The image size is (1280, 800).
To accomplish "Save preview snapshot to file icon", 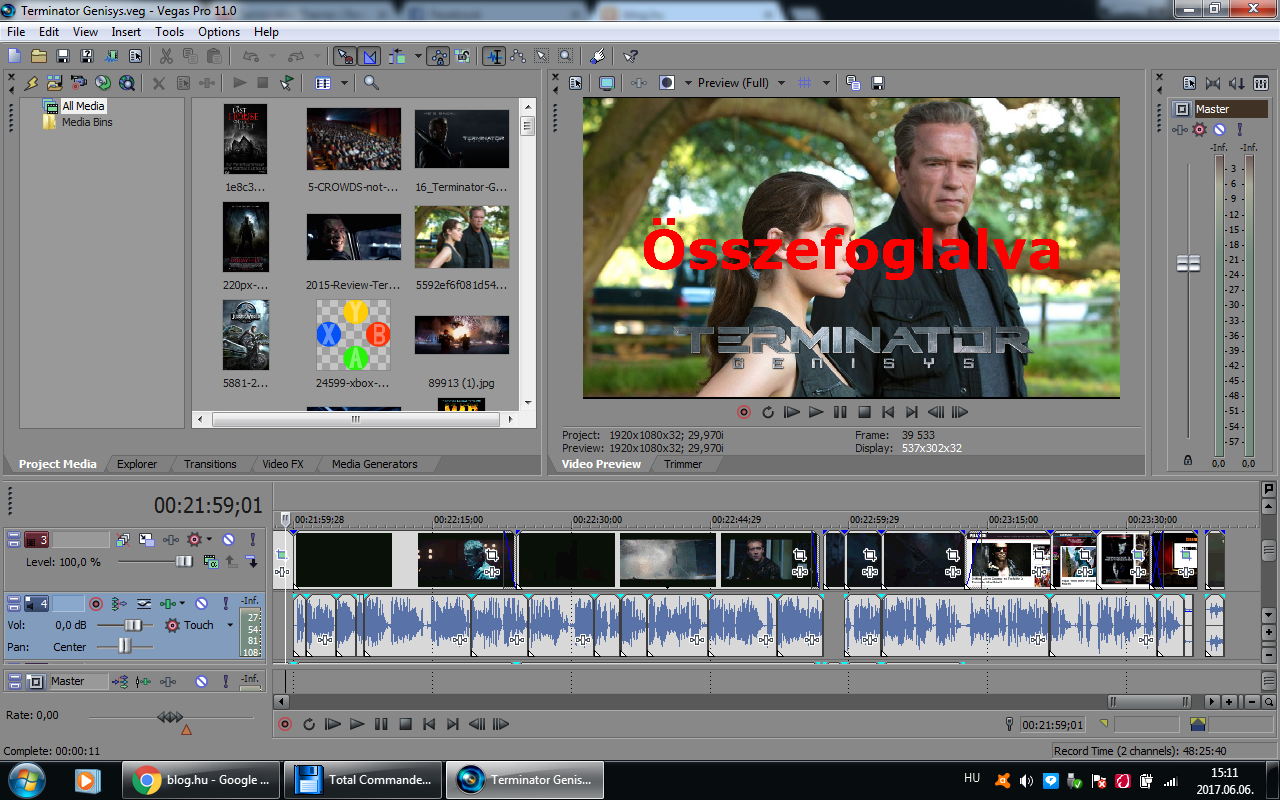I will [878, 82].
